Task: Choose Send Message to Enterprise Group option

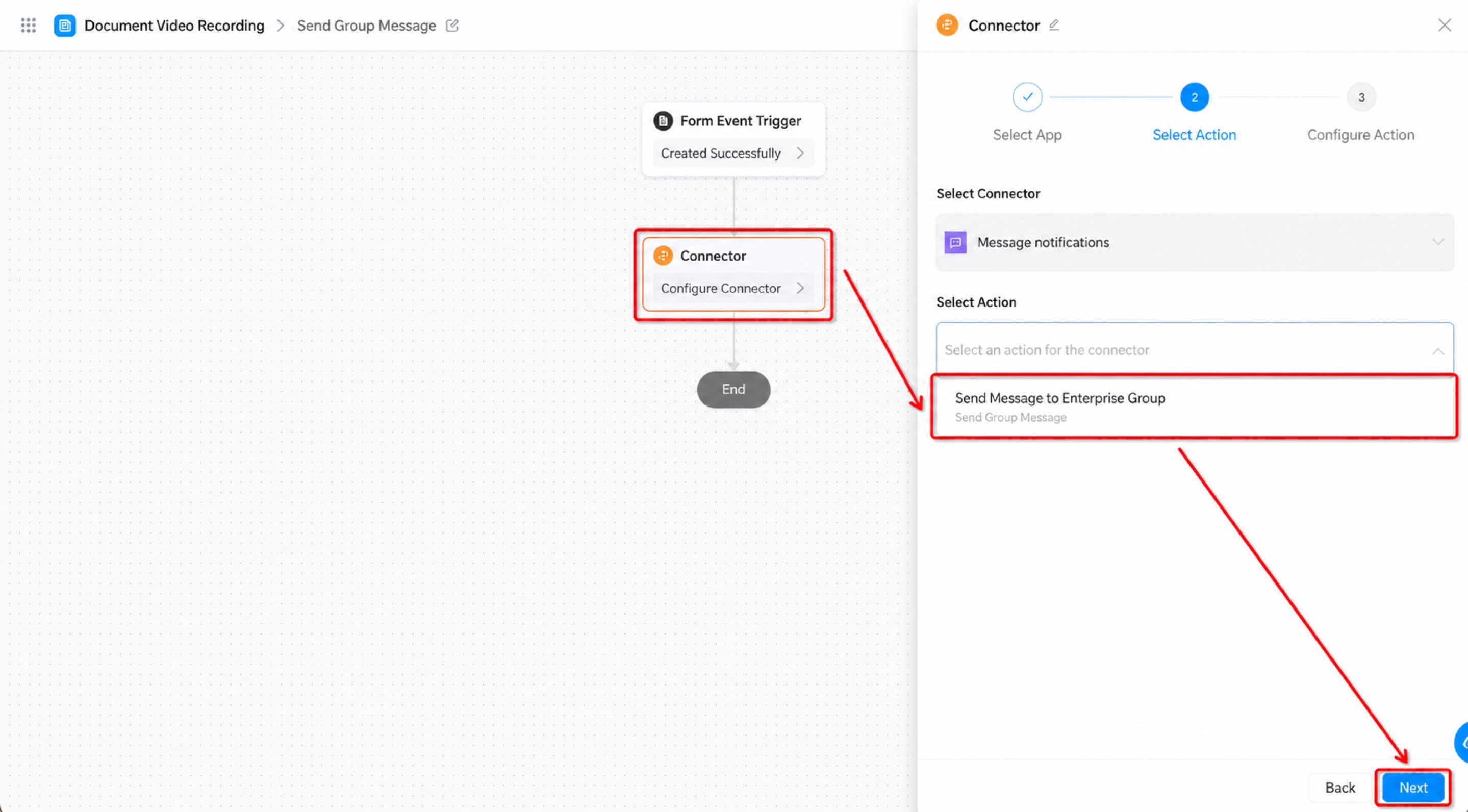Action: pyautogui.click(x=1195, y=407)
